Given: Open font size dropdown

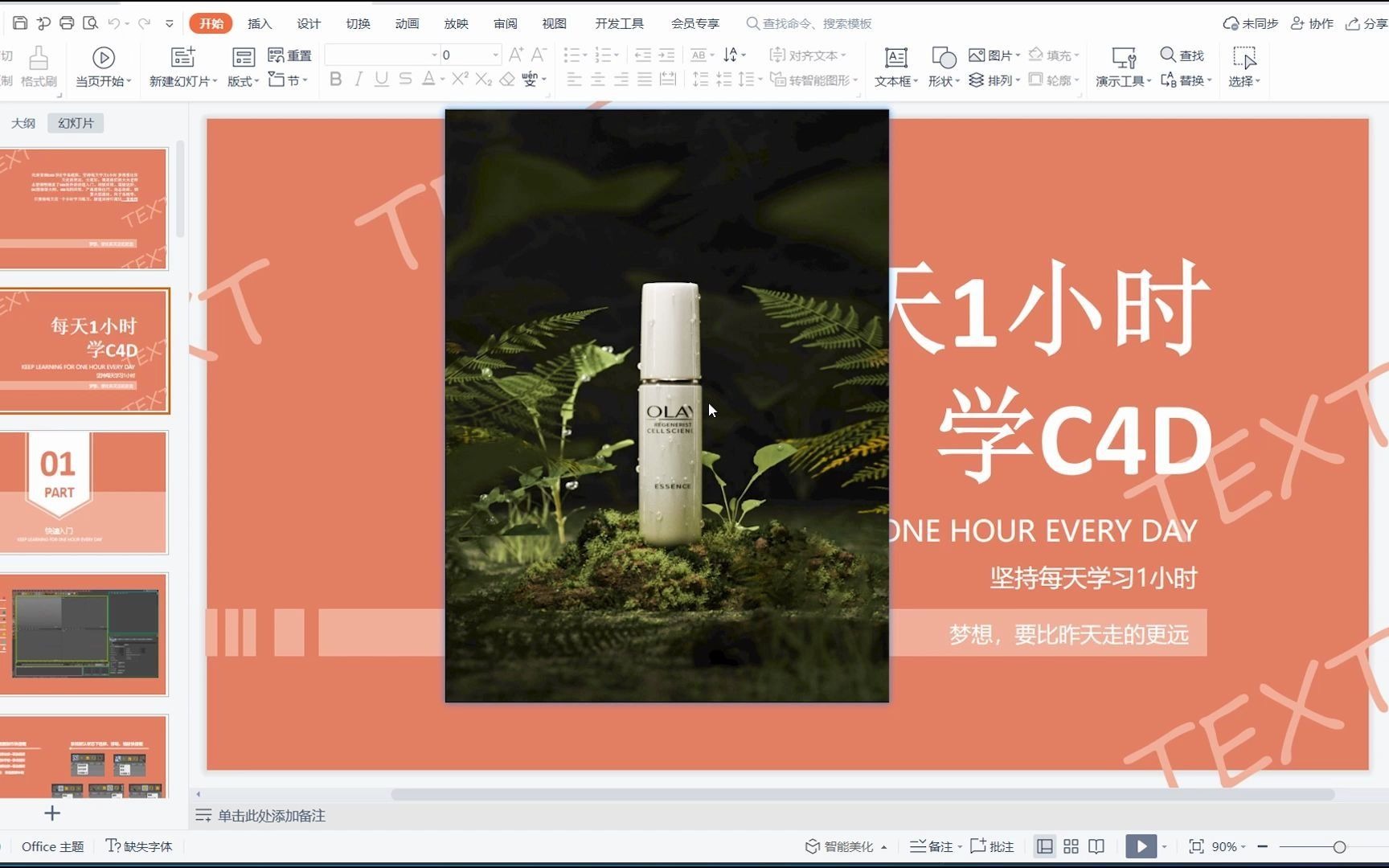Looking at the screenshot, I should (496, 55).
